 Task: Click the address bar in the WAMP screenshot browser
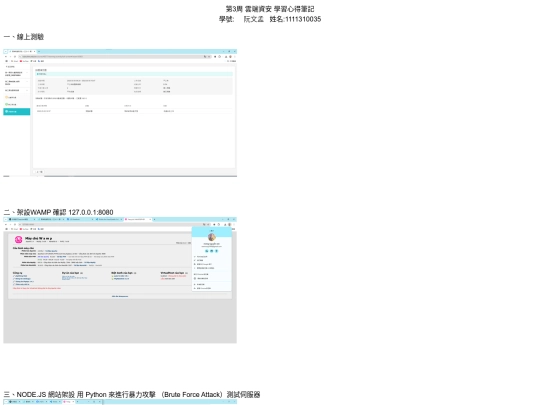coord(114,225)
